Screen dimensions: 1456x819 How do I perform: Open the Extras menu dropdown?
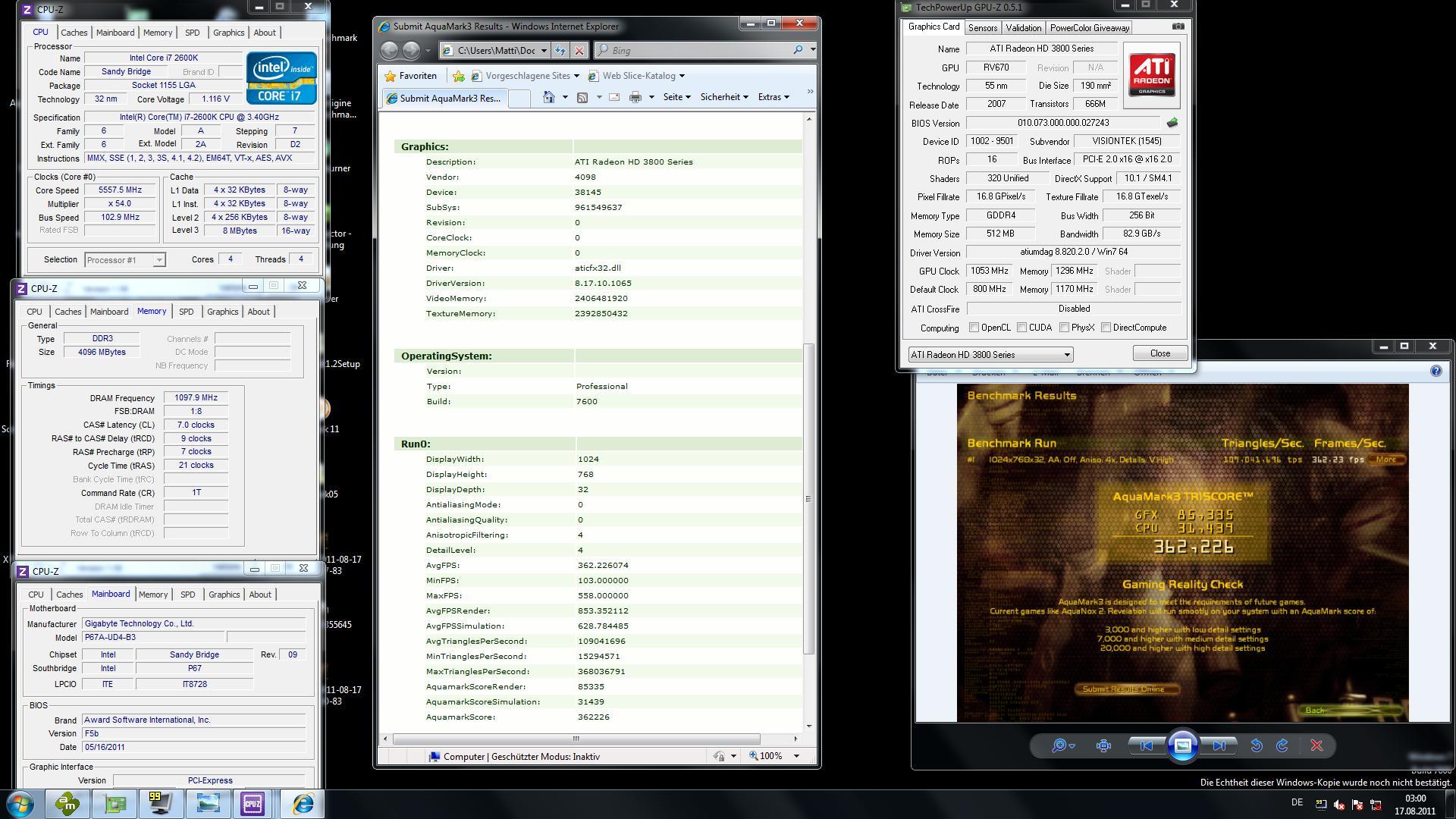click(773, 97)
